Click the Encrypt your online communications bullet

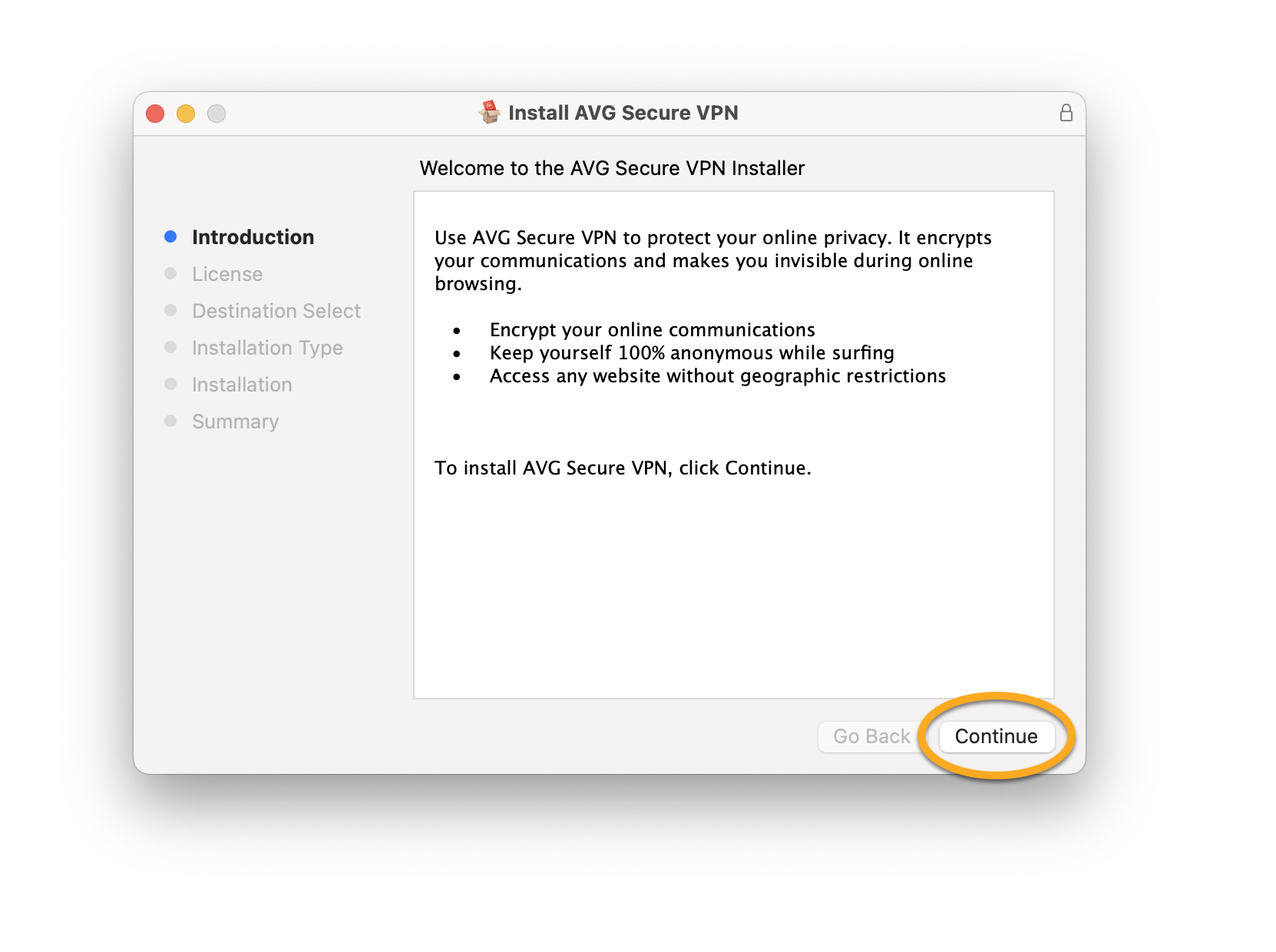tap(652, 330)
